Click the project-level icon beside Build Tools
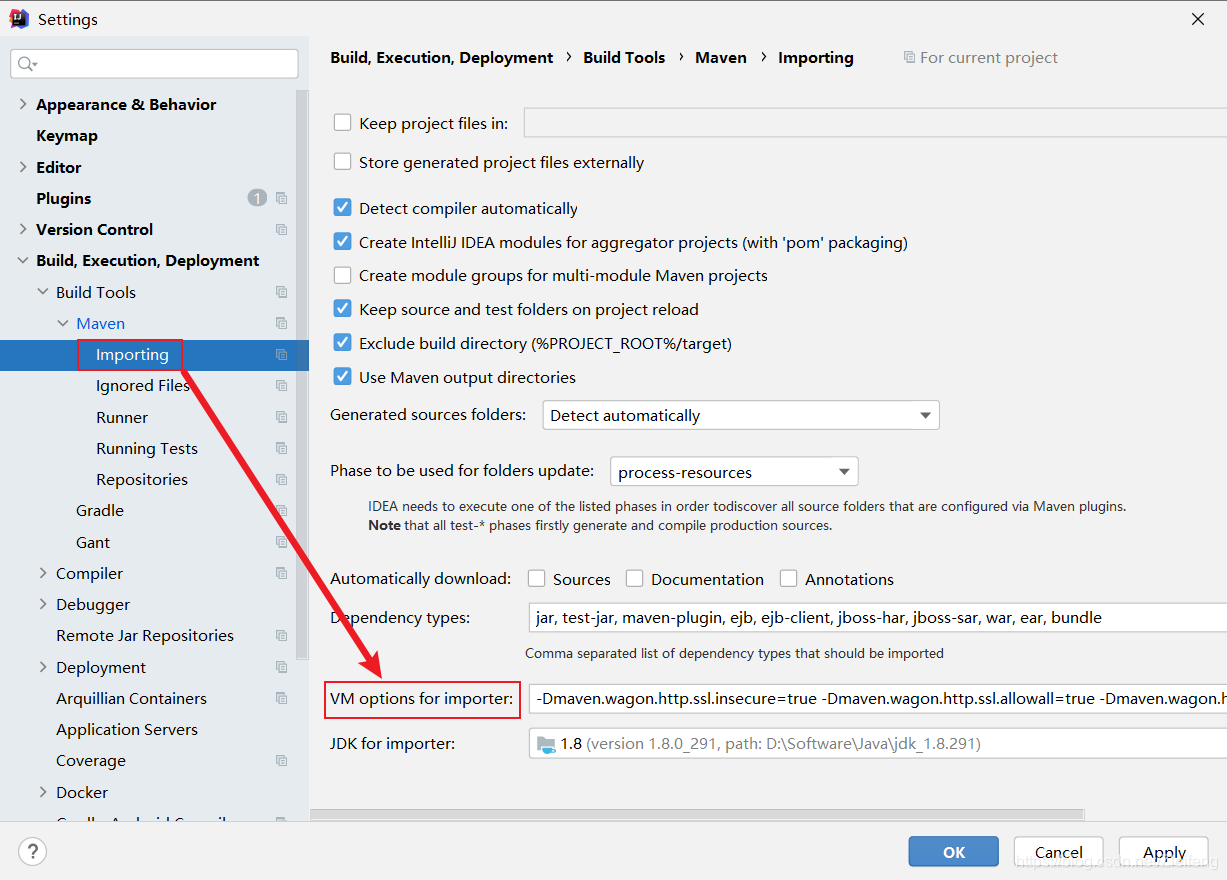The height and width of the screenshot is (880, 1227). tap(281, 292)
